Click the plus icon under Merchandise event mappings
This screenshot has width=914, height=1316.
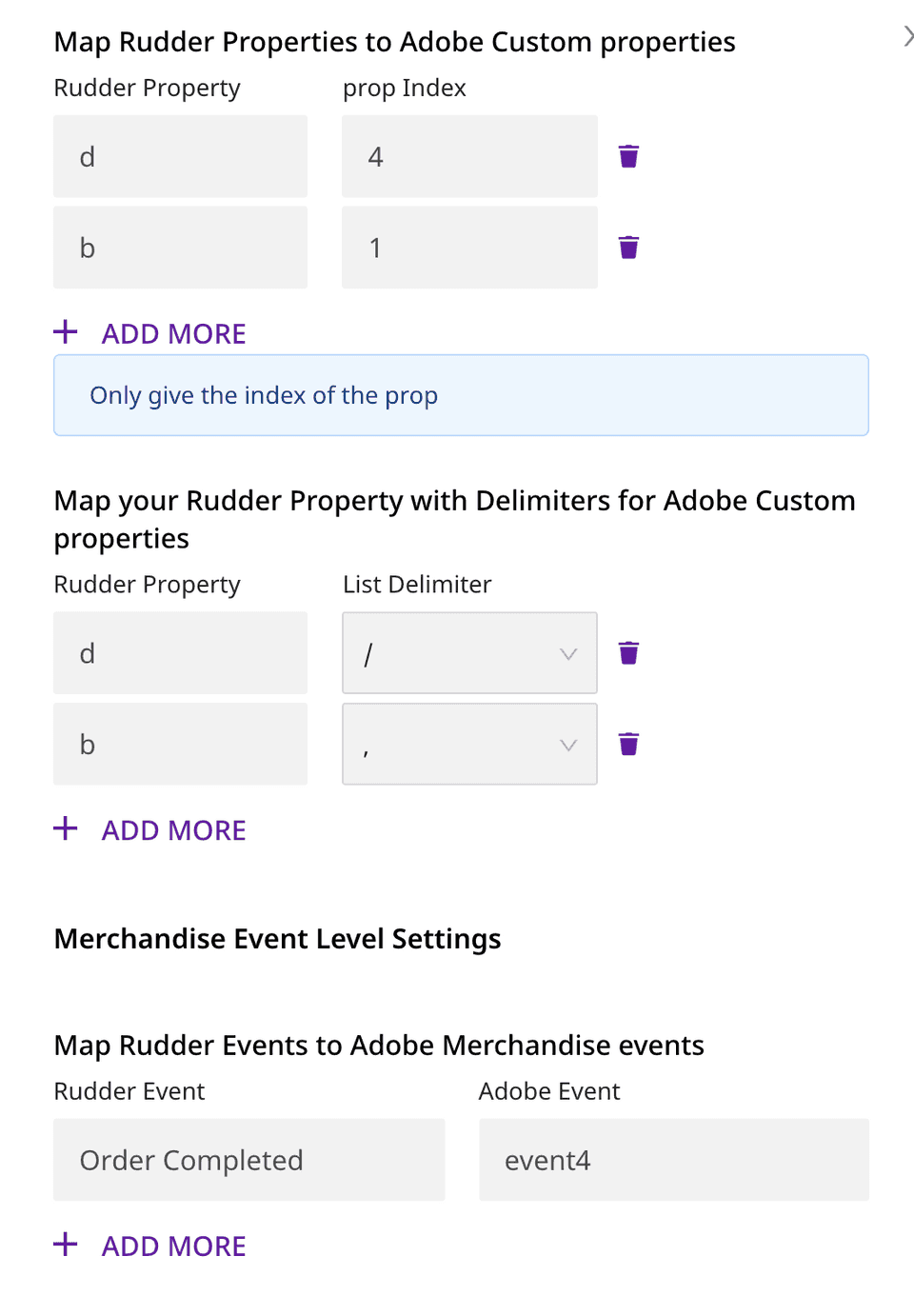tap(66, 1245)
